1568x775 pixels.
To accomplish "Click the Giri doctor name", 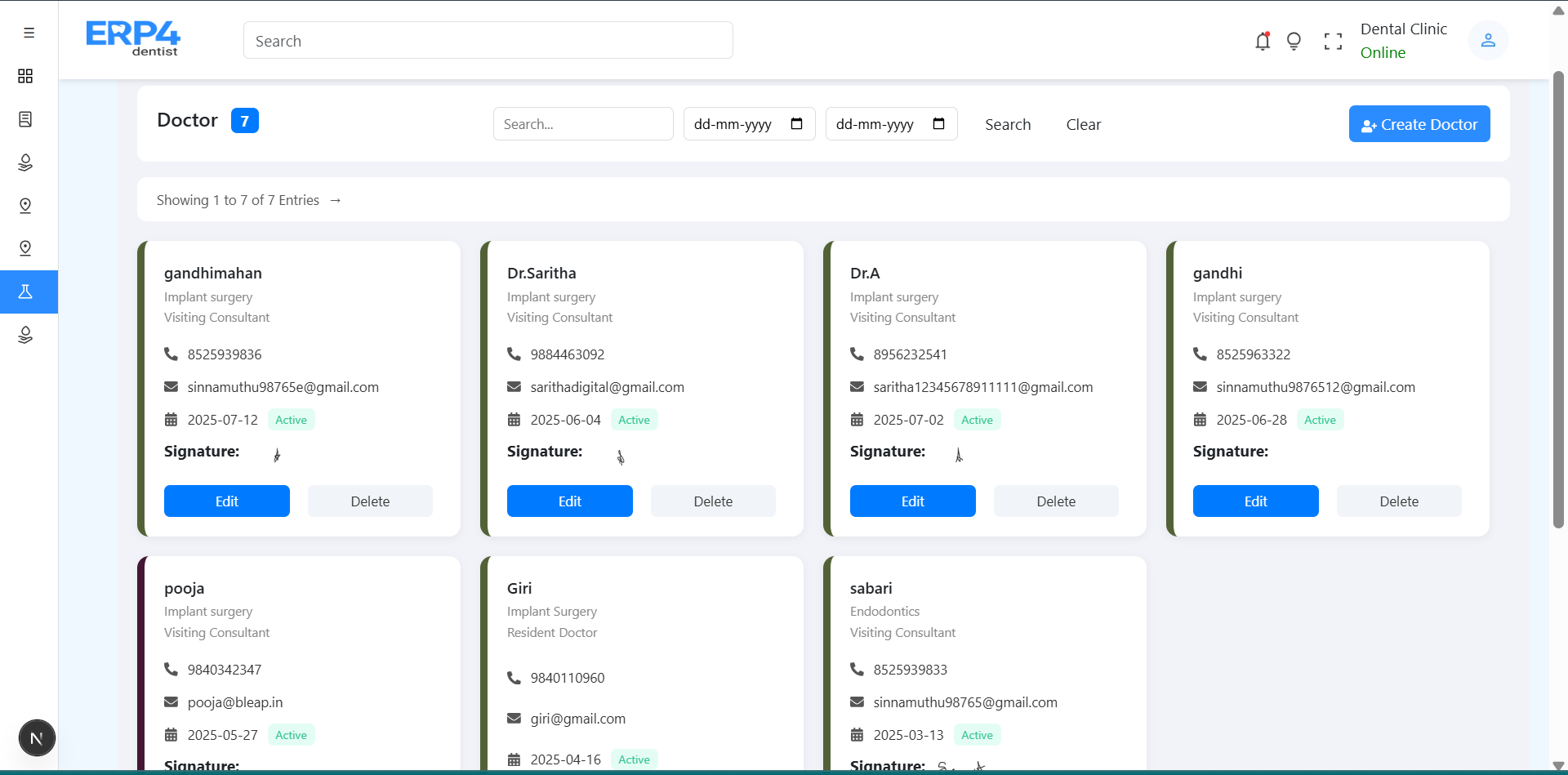I will (x=519, y=588).
